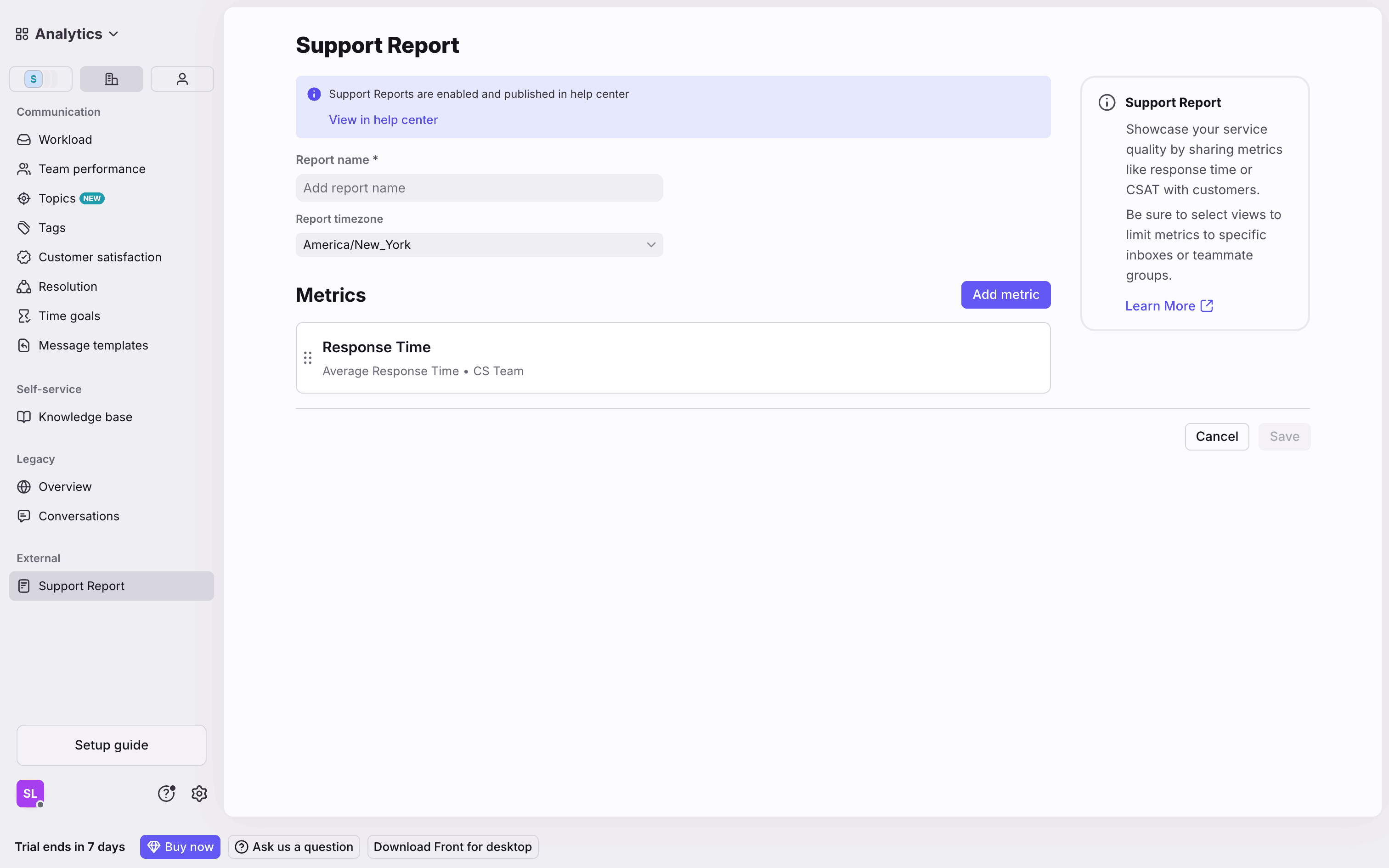Click the Add metric button
1389x868 pixels.
[x=1005, y=294]
